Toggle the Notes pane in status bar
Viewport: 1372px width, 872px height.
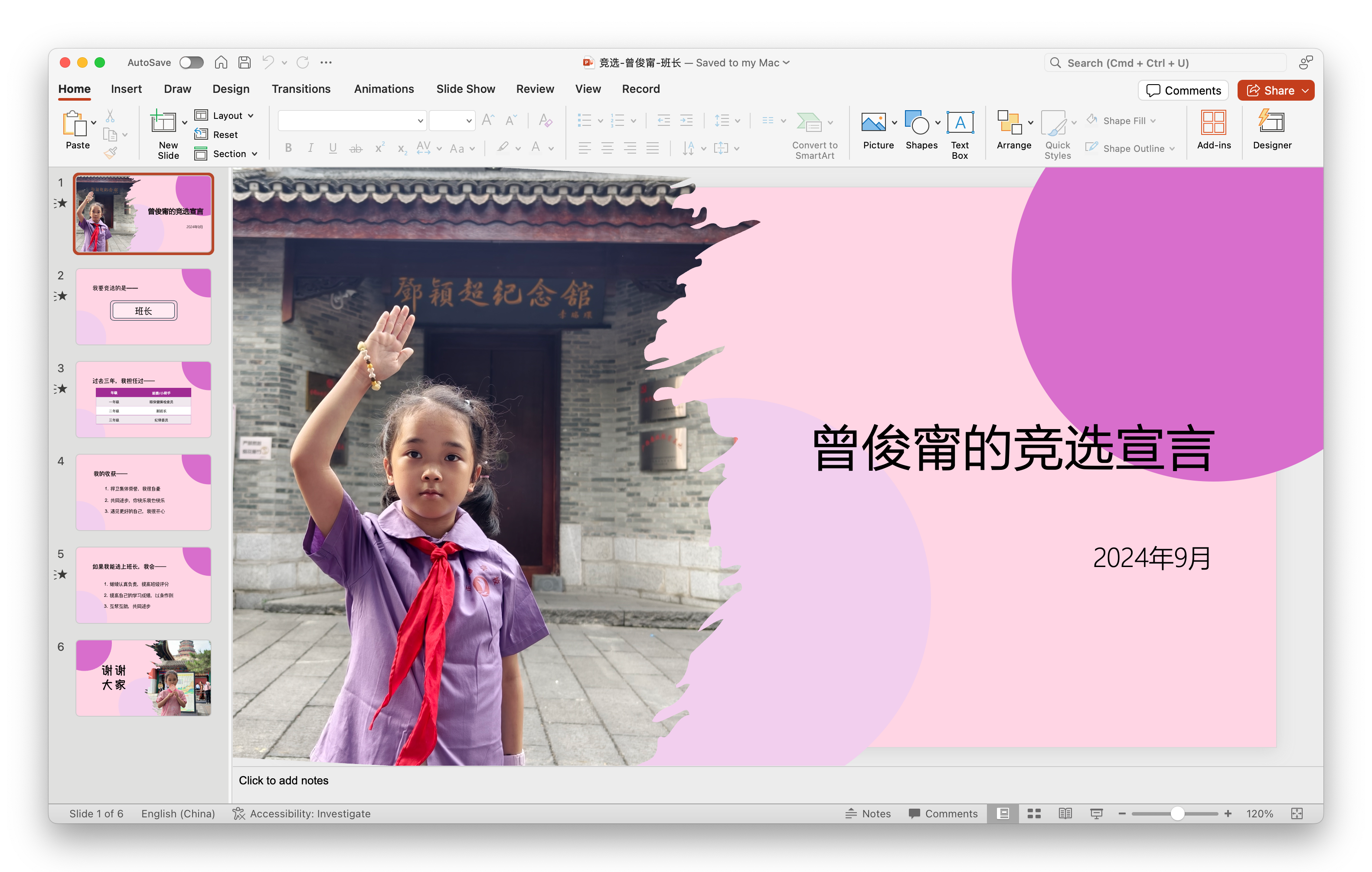[868, 813]
